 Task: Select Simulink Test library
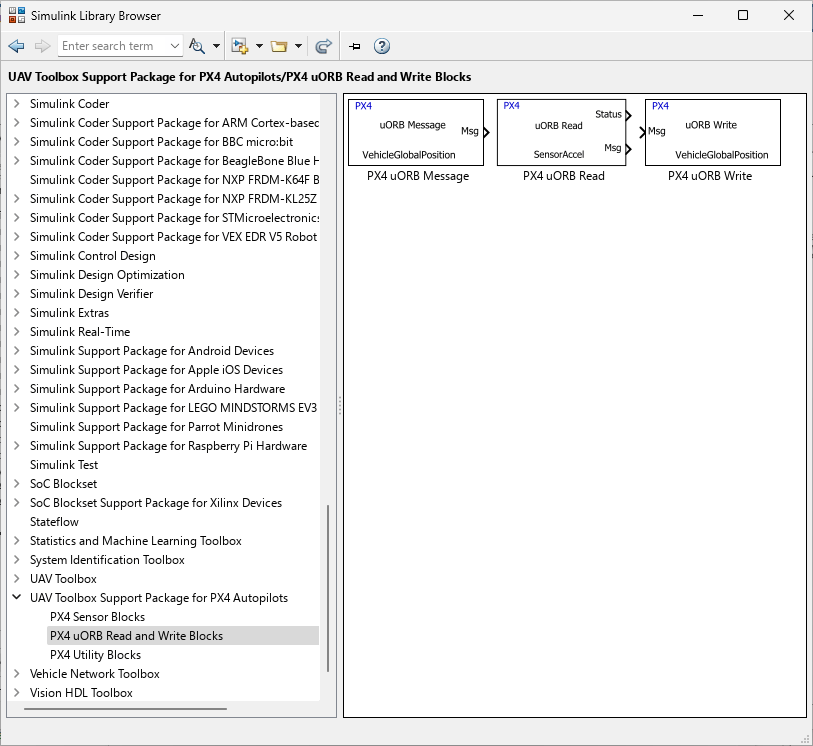(x=64, y=465)
